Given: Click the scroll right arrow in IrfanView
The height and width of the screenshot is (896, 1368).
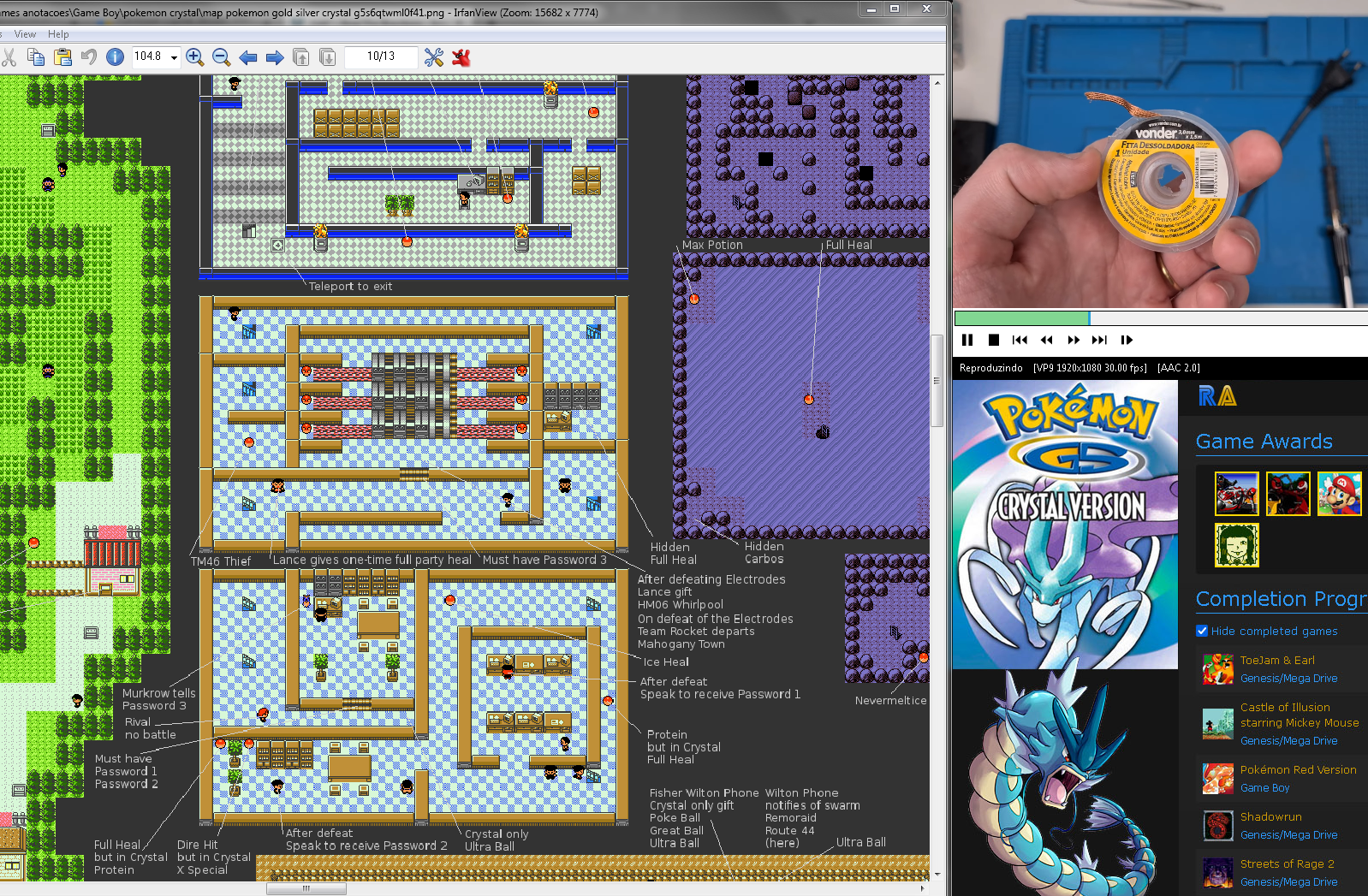Looking at the screenshot, I should coord(922,888).
